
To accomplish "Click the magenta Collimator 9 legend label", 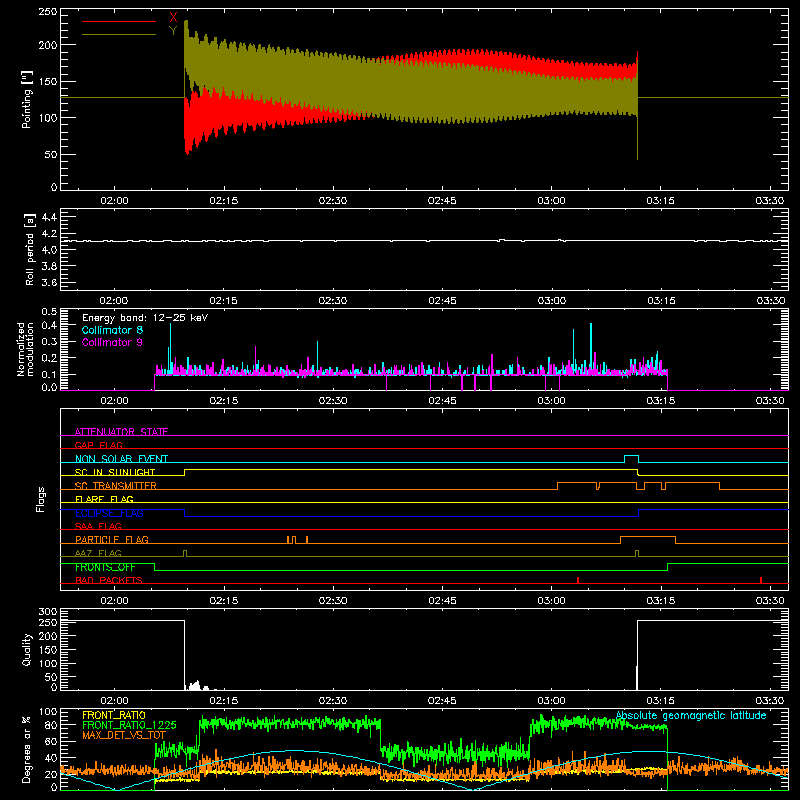I will point(112,342).
